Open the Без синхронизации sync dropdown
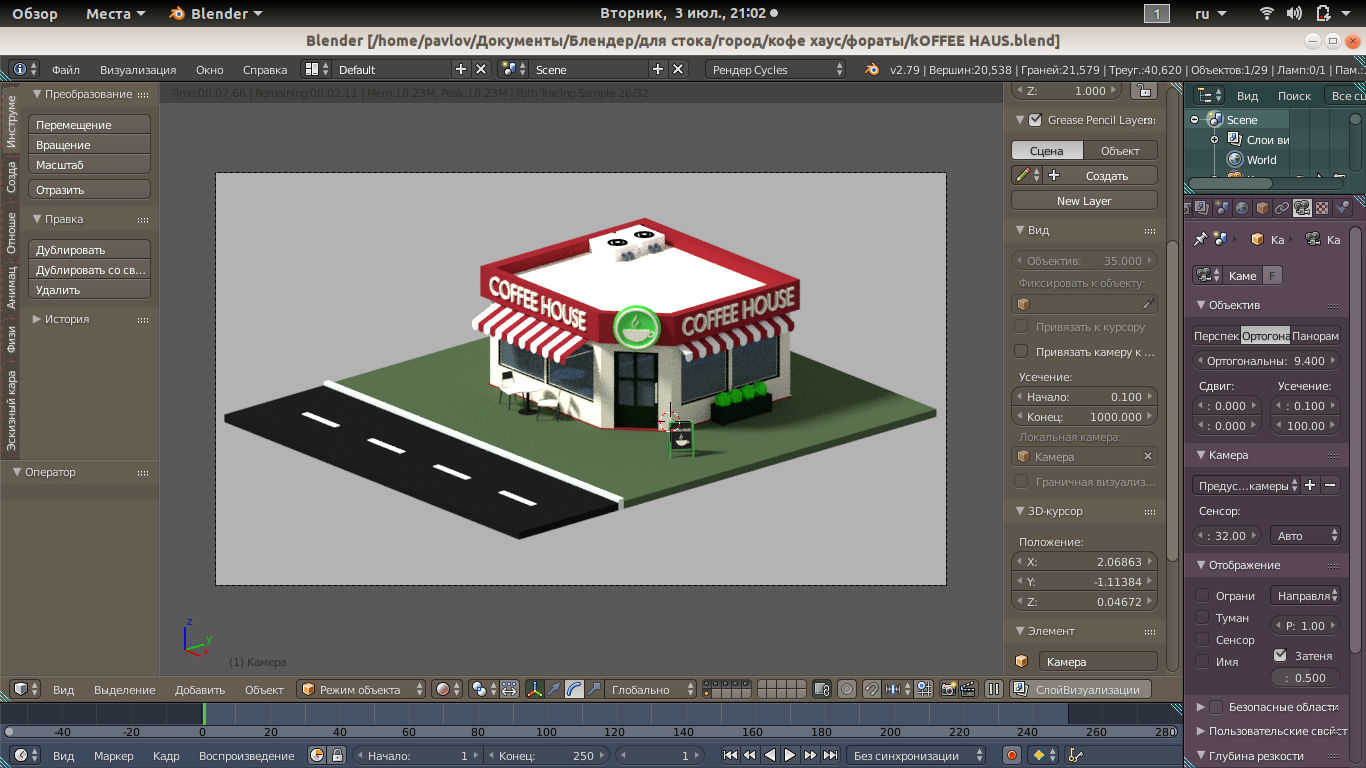The height and width of the screenshot is (768, 1366). point(915,756)
